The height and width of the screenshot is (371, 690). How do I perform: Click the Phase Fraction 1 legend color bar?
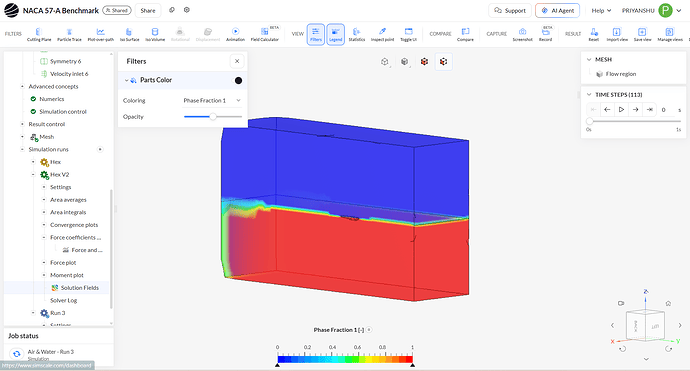click(x=345, y=360)
